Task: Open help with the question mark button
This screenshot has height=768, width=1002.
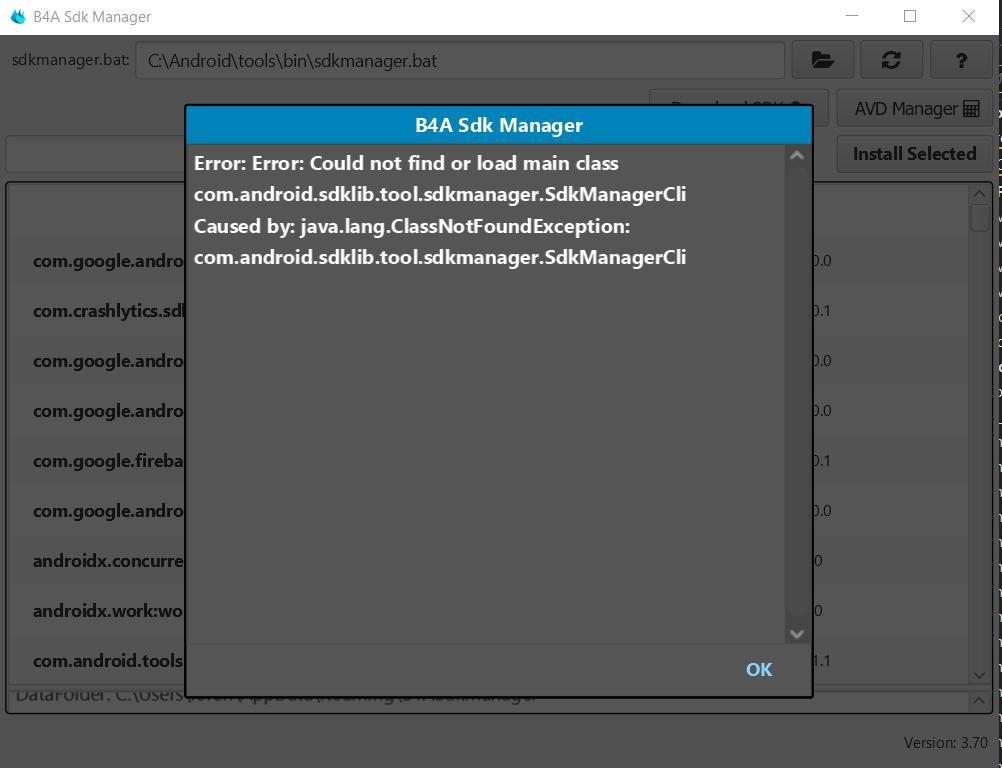Action: click(960, 60)
